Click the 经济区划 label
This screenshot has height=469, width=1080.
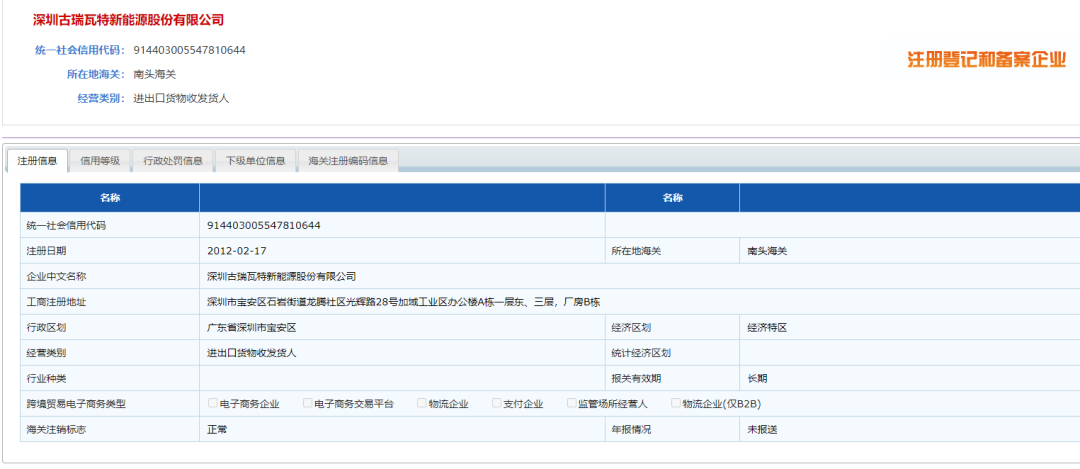[632, 328]
